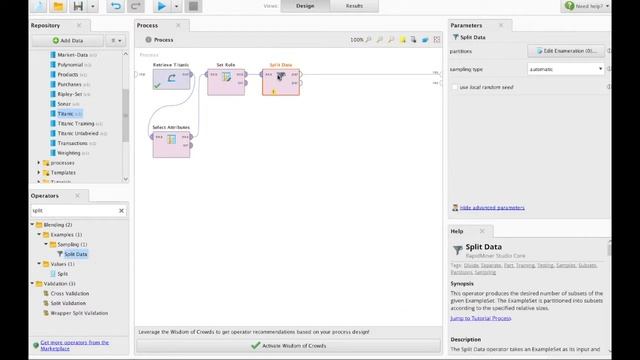The image size is (640, 360).
Task: Click Hide advanced parameters link
Action: (492, 208)
